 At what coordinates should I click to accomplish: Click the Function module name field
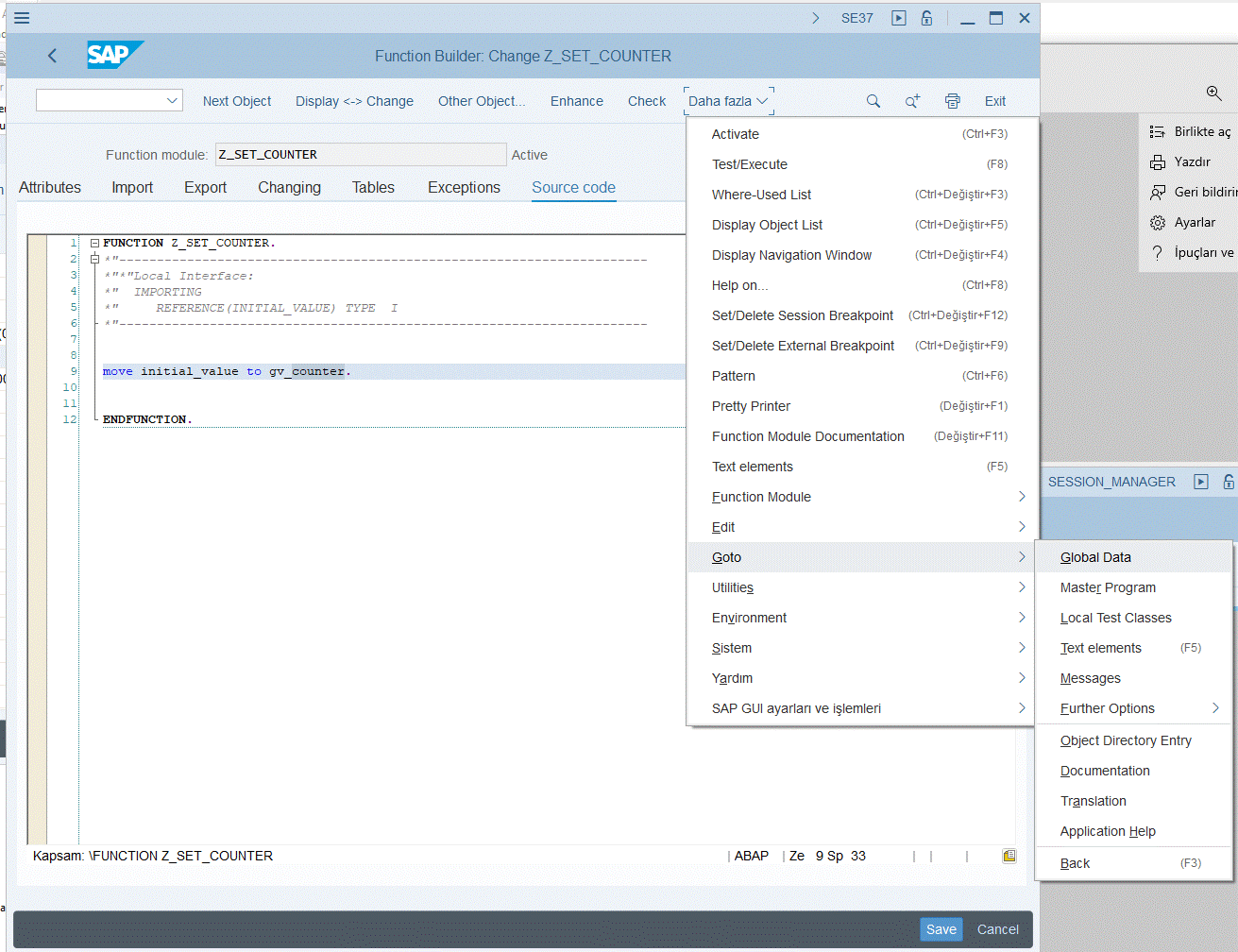[x=361, y=154]
